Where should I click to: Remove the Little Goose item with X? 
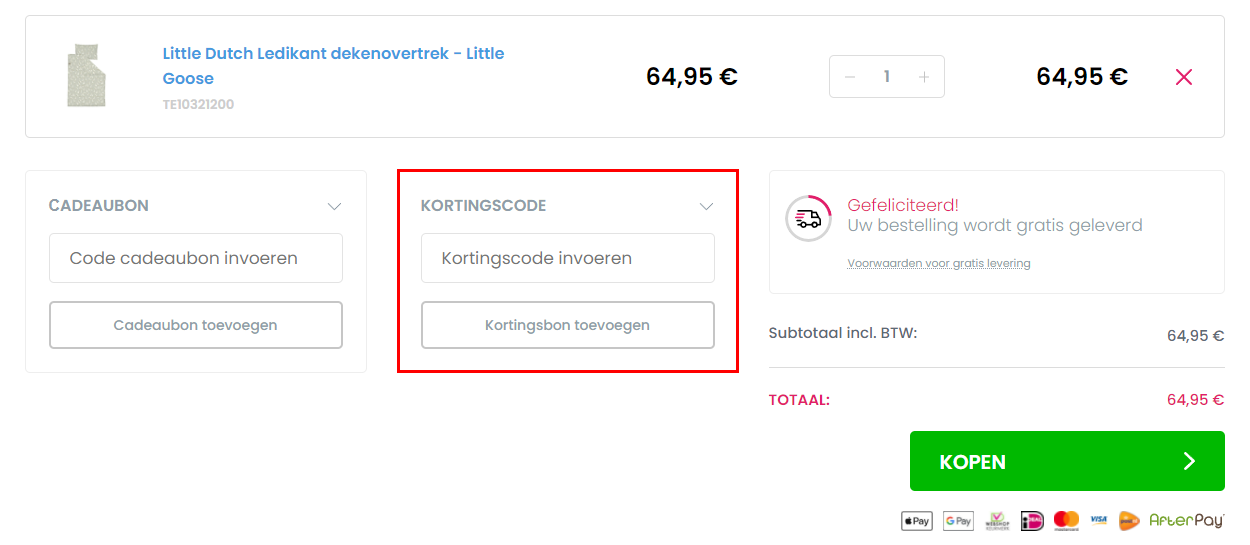[1184, 77]
